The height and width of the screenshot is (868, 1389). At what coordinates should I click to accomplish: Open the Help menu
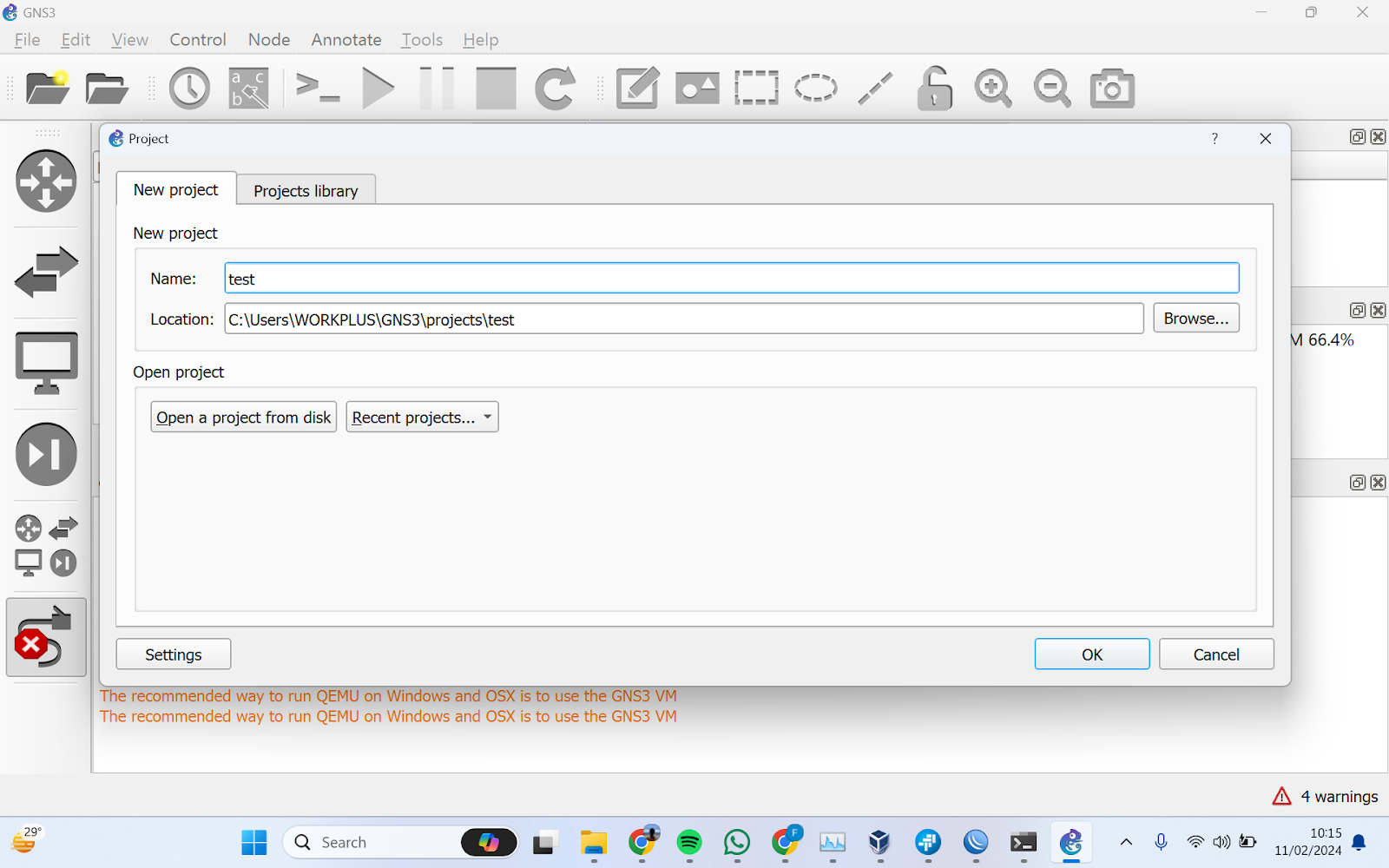[x=481, y=40]
